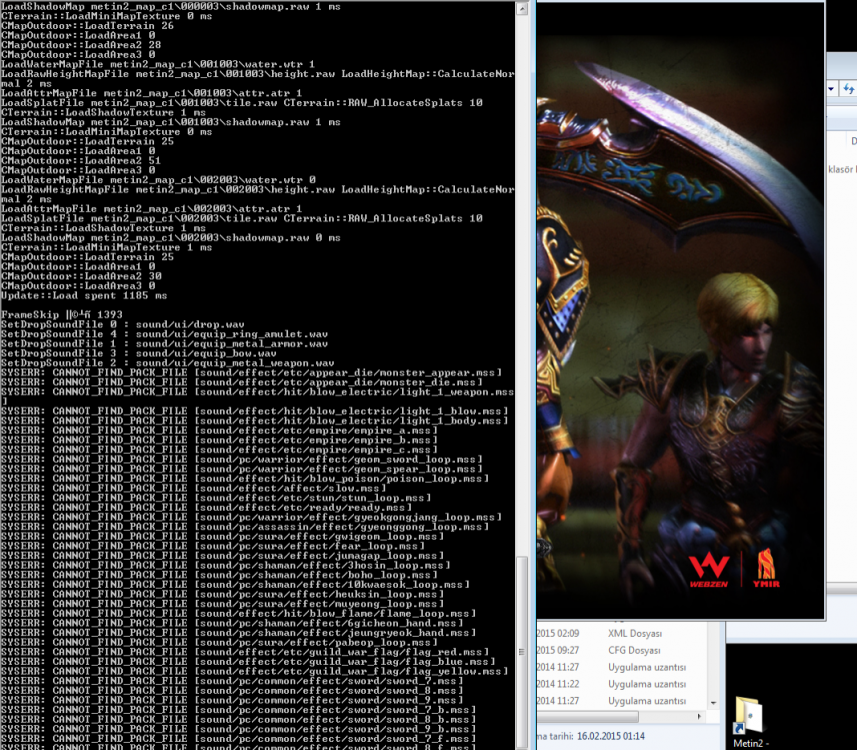Click the Webzen logo on splash screen
The height and width of the screenshot is (750, 857).
point(709,570)
